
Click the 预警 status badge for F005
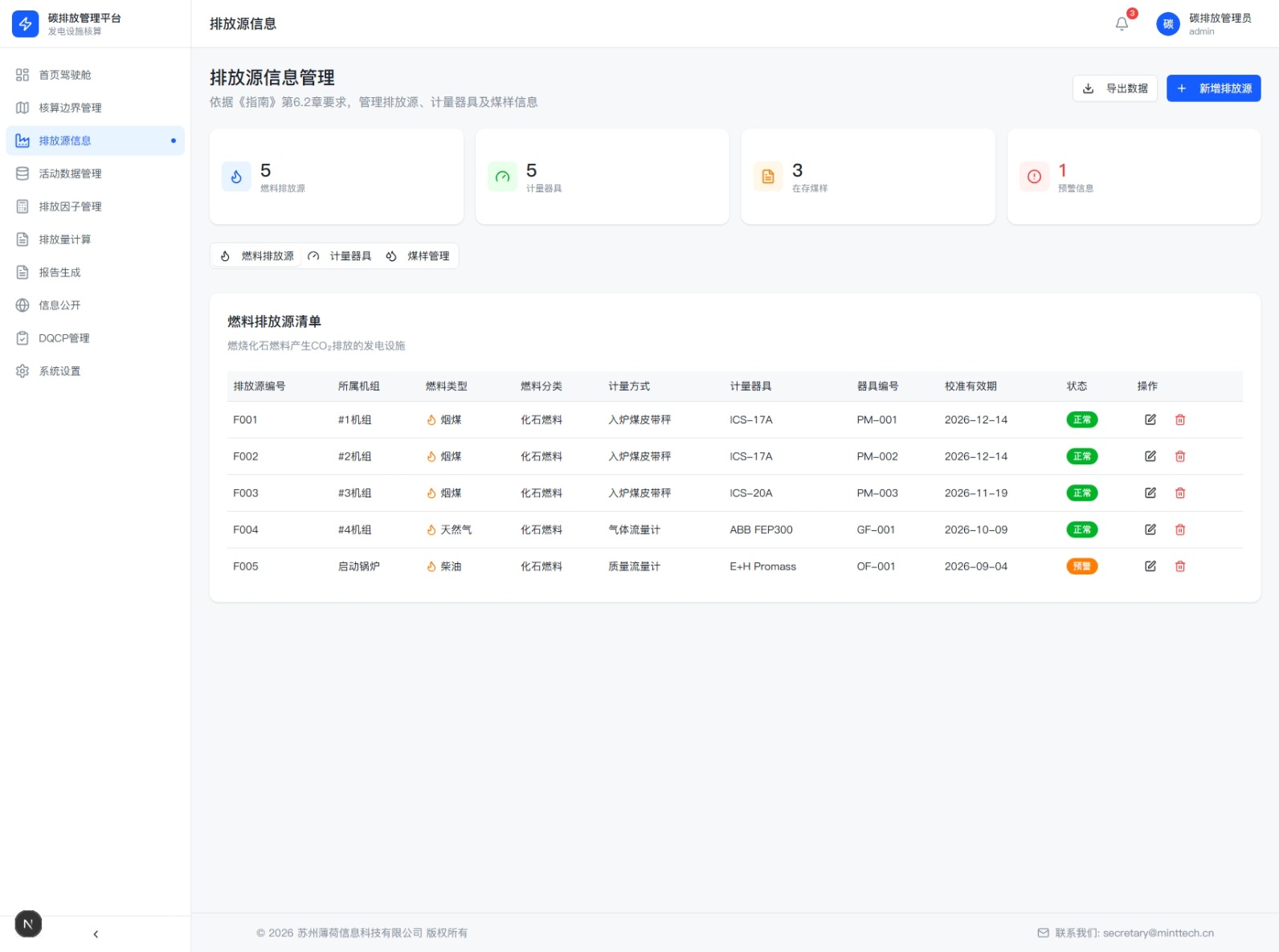1081,566
